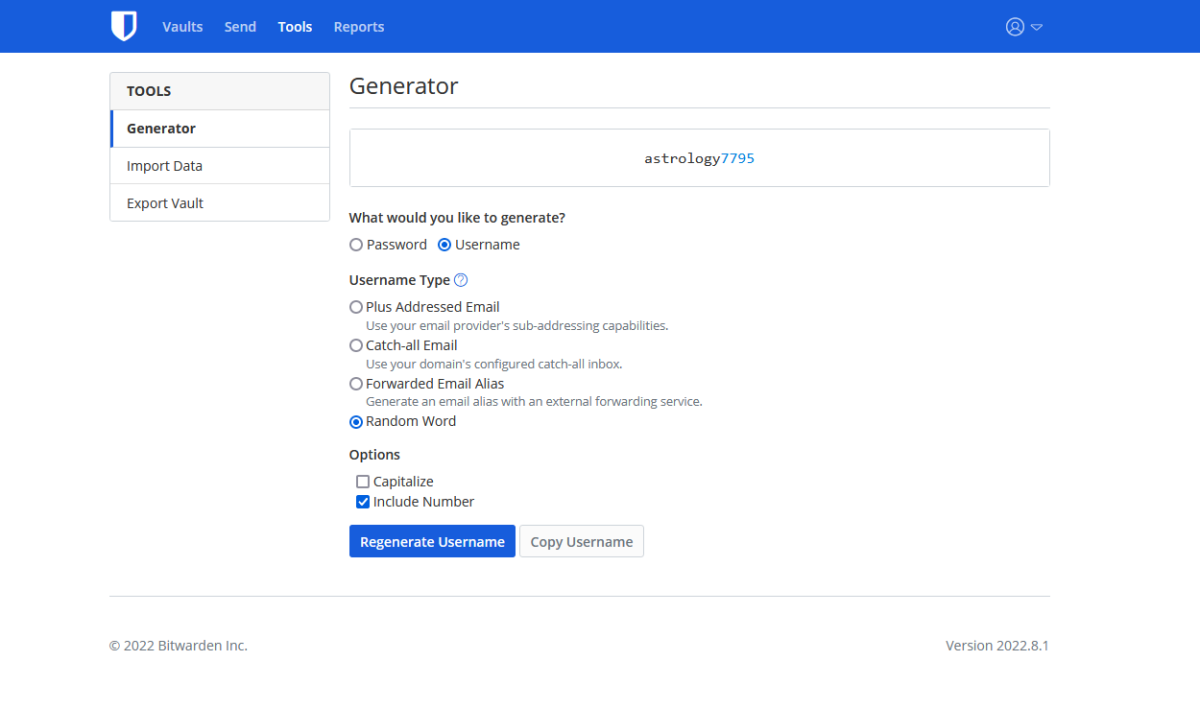Click Copy Username button
Image resolution: width=1200 pixels, height=708 pixels.
tap(582, 541)
